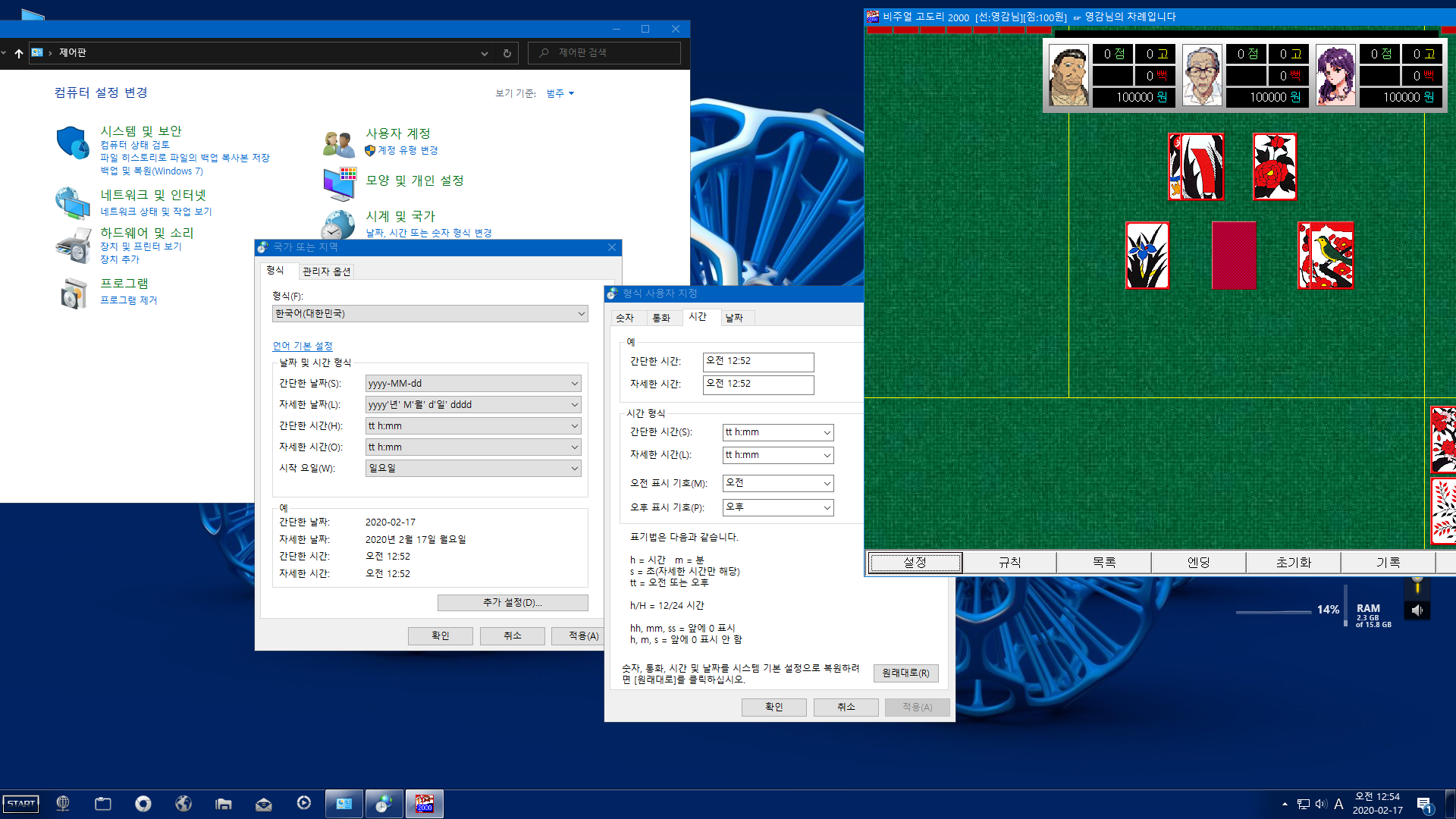1456x819 pixels.
Task: Open 사용자 계정 people icon
Action: pos(338,143)
